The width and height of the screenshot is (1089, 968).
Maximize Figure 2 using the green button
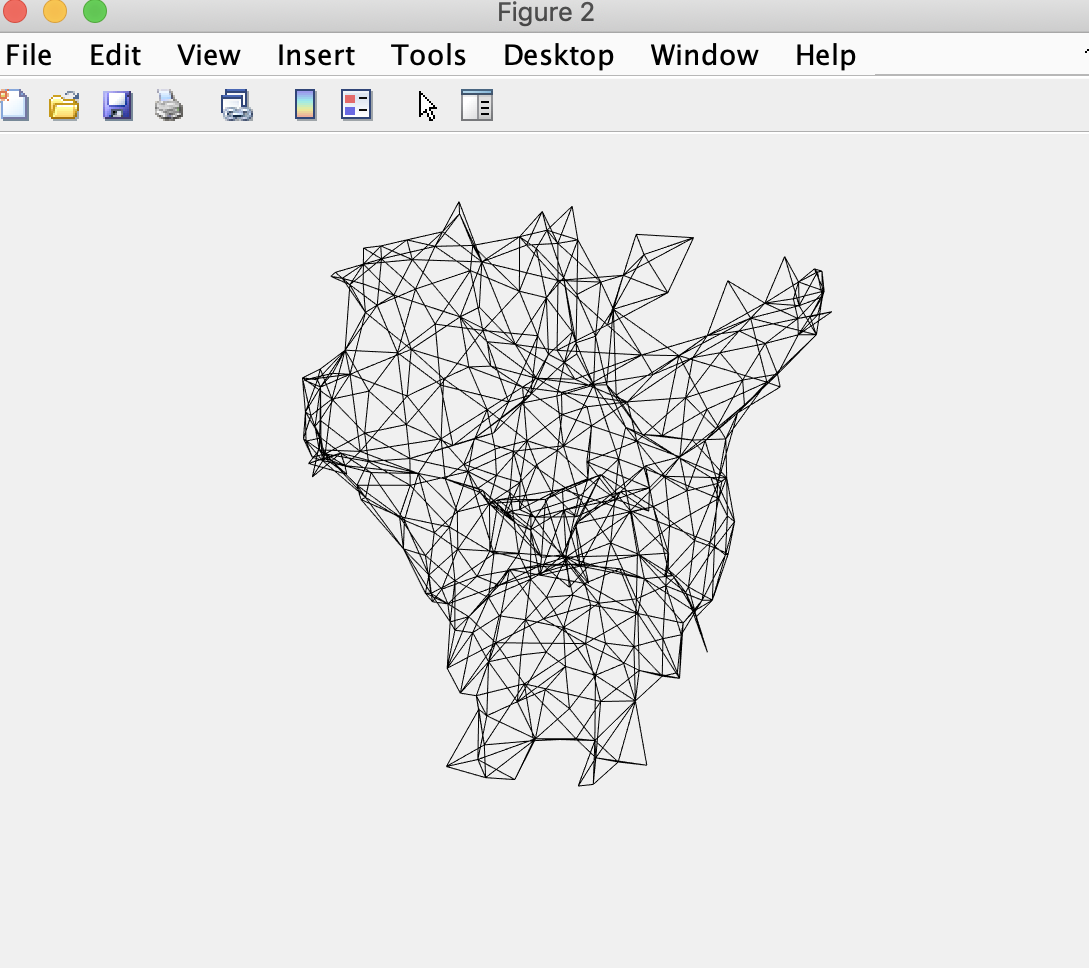[94, 12]
